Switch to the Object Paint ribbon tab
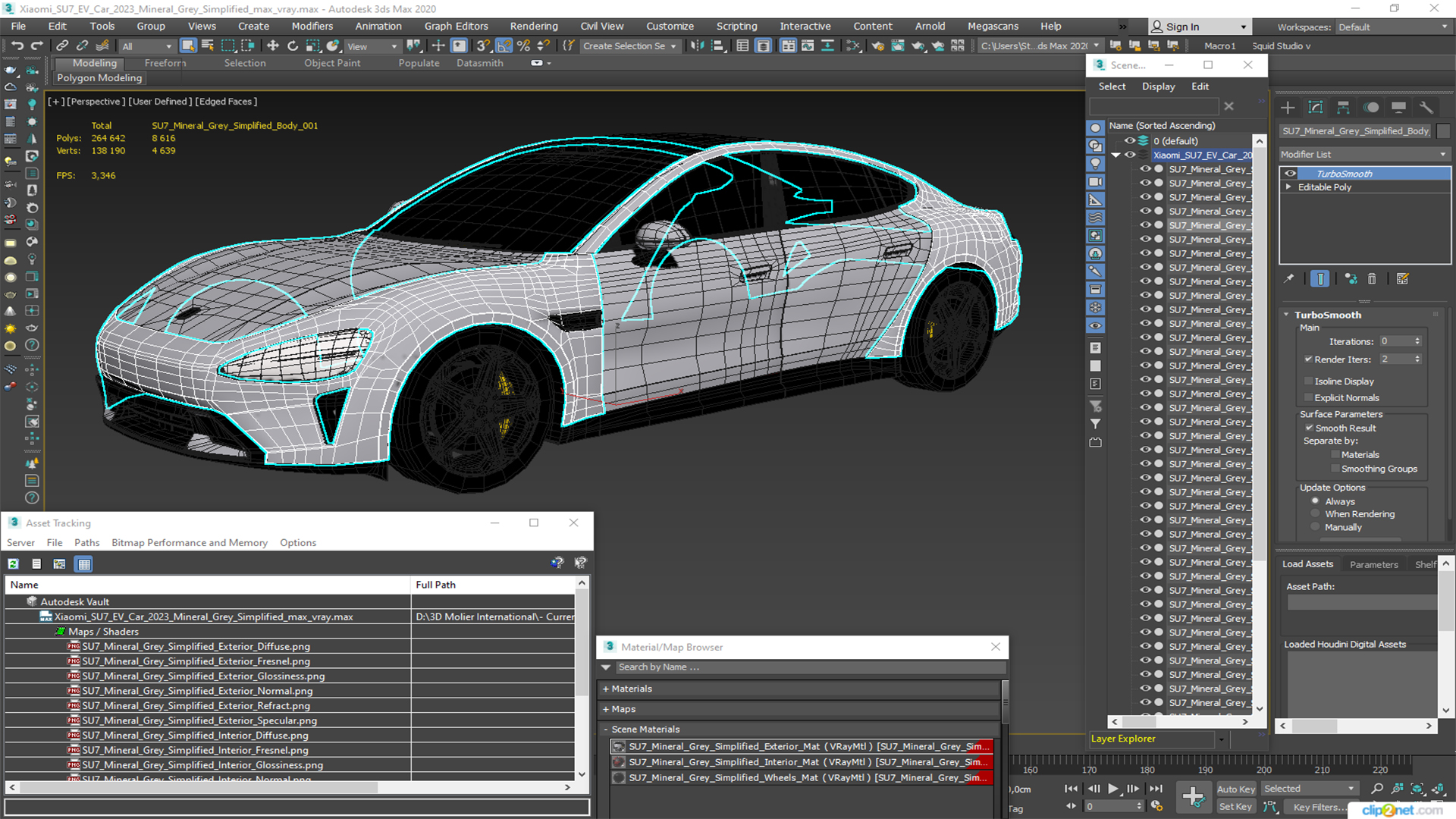The height and width of the screenshot is (819, 1456). (x=332, y=64)
